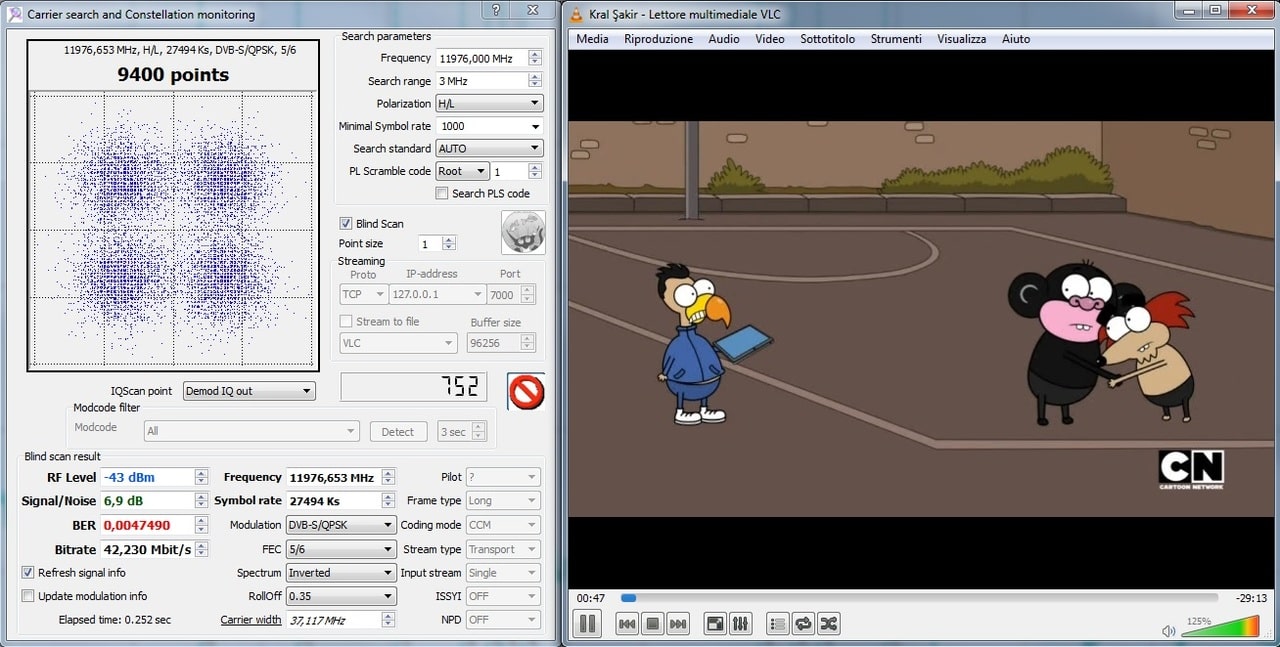1280x647 pixels.
Task: Click the Signal/Noise 6,9 dB value
Action: point(147,500)
